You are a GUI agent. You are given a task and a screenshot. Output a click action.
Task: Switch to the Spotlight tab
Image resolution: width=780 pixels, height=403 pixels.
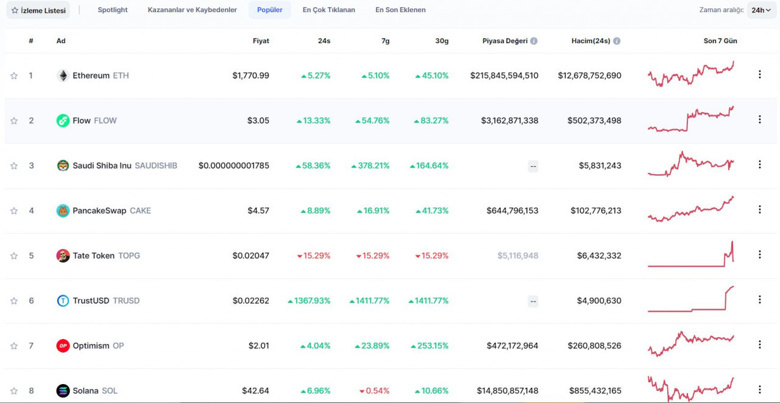click(112, 10)
